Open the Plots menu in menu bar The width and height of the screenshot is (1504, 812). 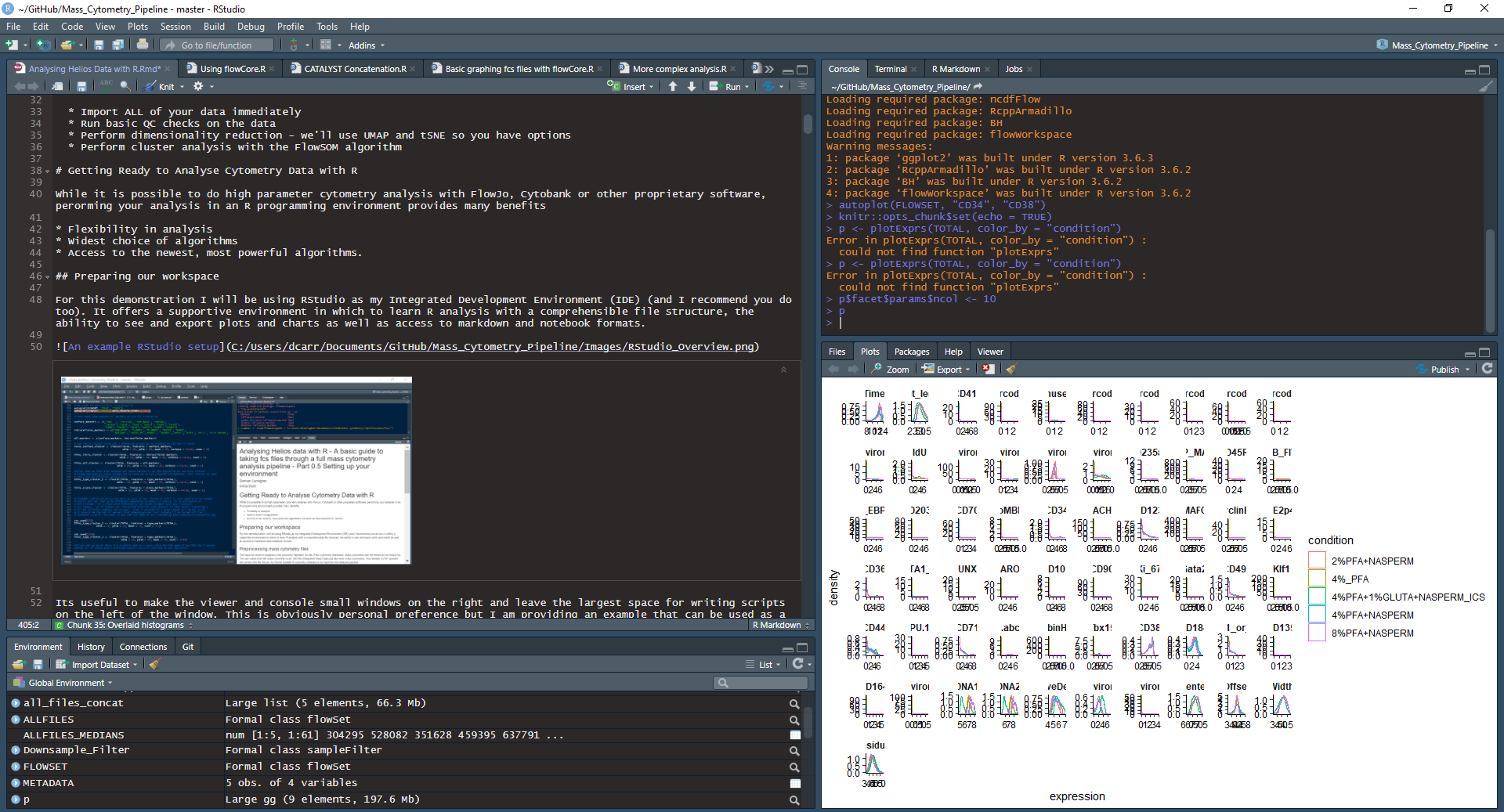[x=138, y=27]
